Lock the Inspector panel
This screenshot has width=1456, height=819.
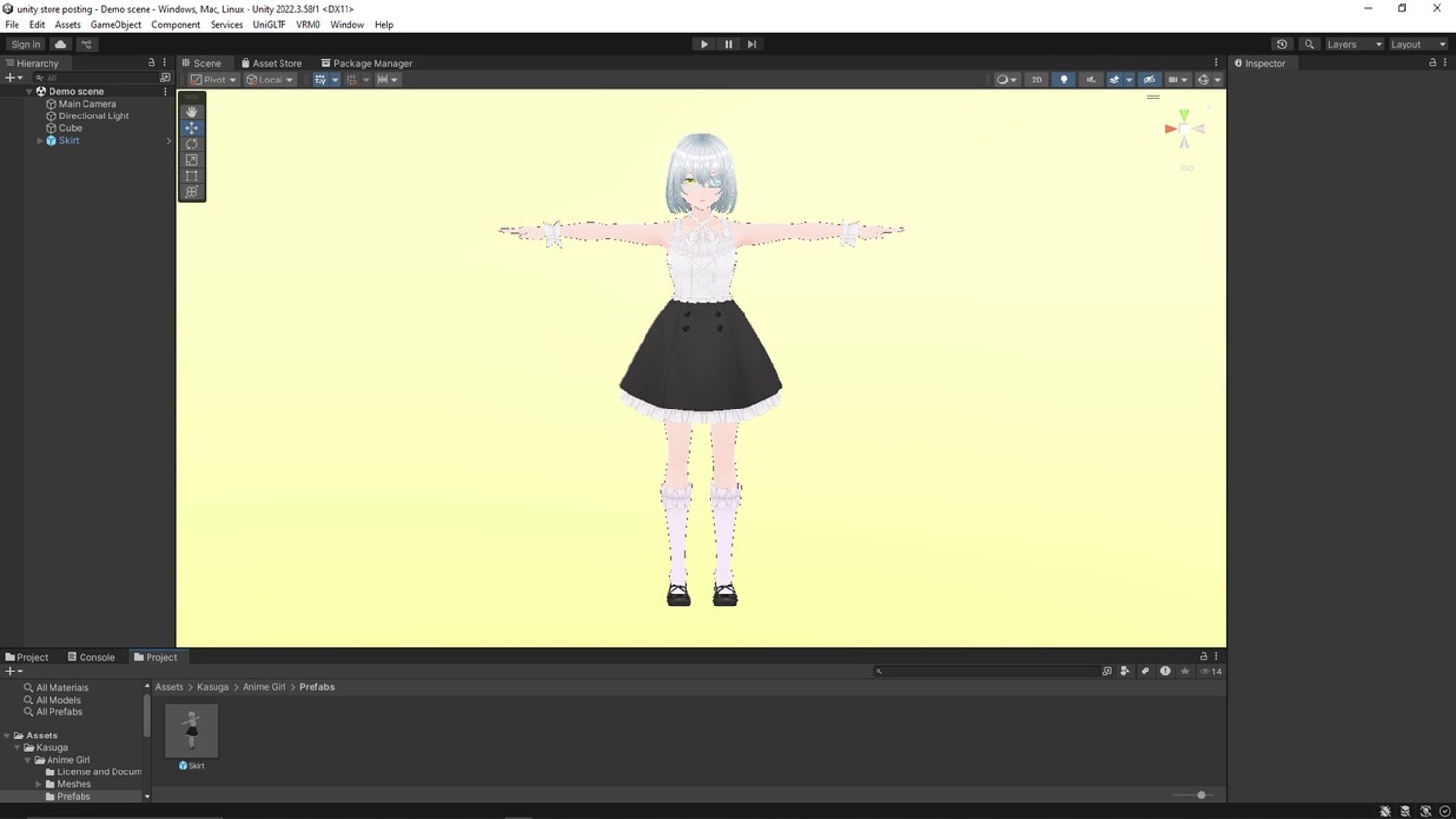pyautogui.click(x=1432, y=63)
